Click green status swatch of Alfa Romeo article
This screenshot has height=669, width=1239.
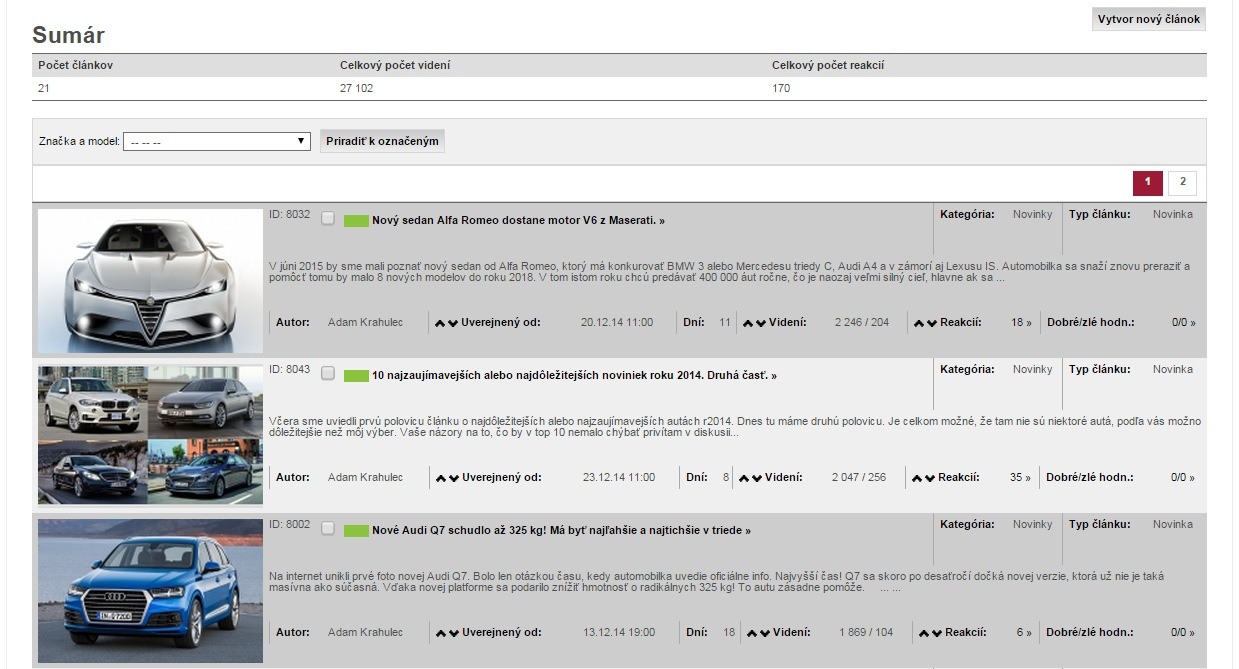356,220
